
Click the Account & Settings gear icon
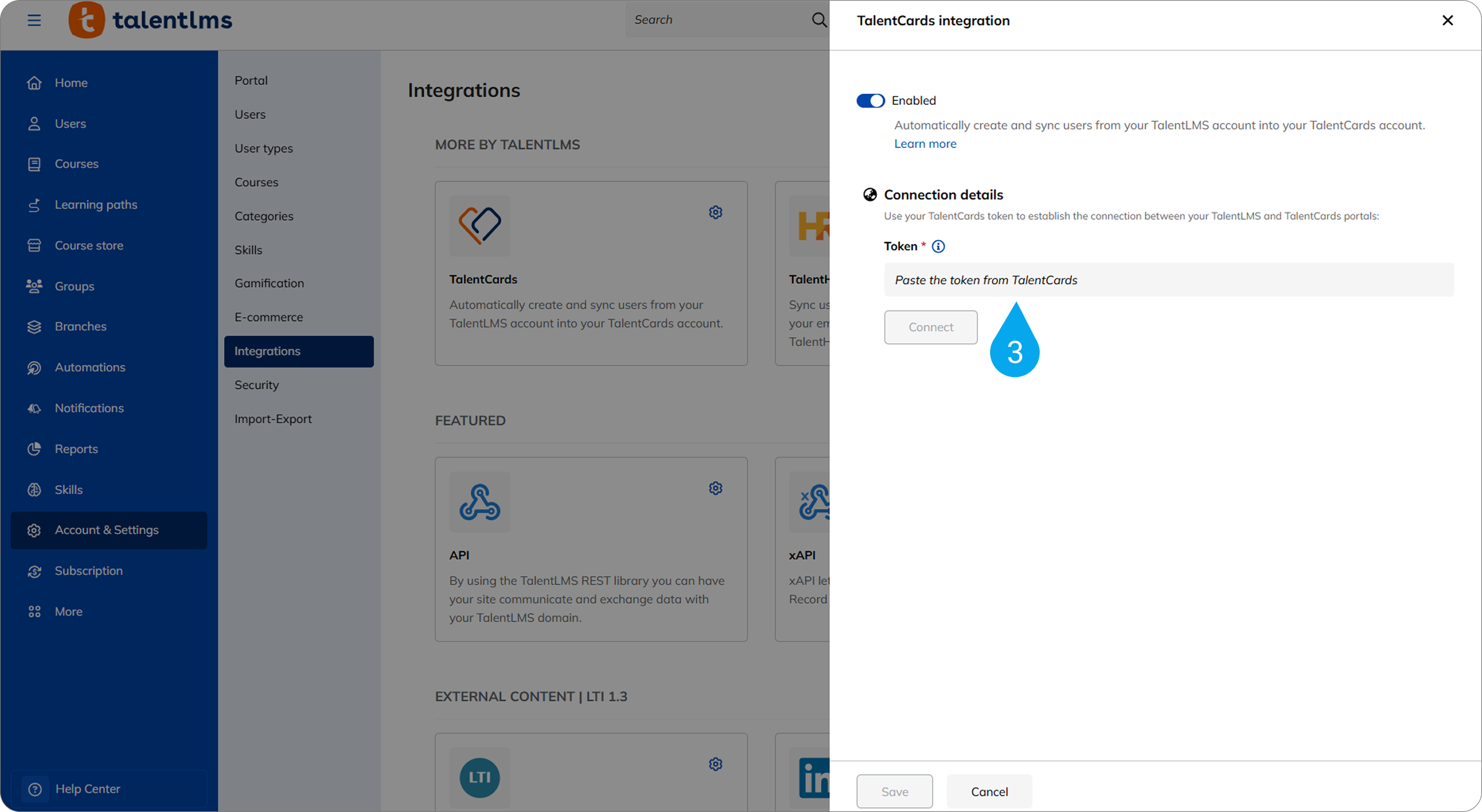click(x=34, y=530)
